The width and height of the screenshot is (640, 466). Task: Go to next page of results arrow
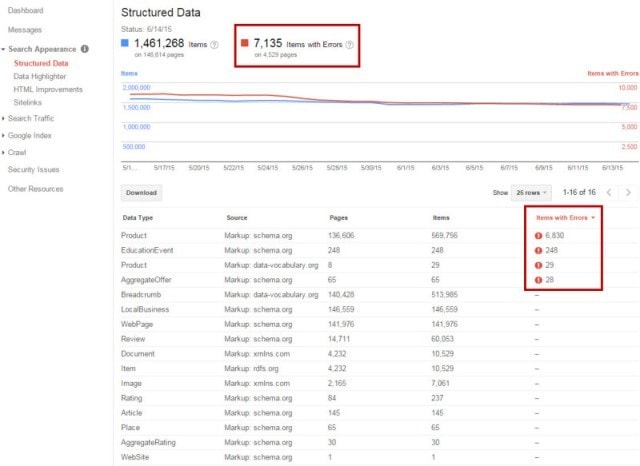click(627, 192)
